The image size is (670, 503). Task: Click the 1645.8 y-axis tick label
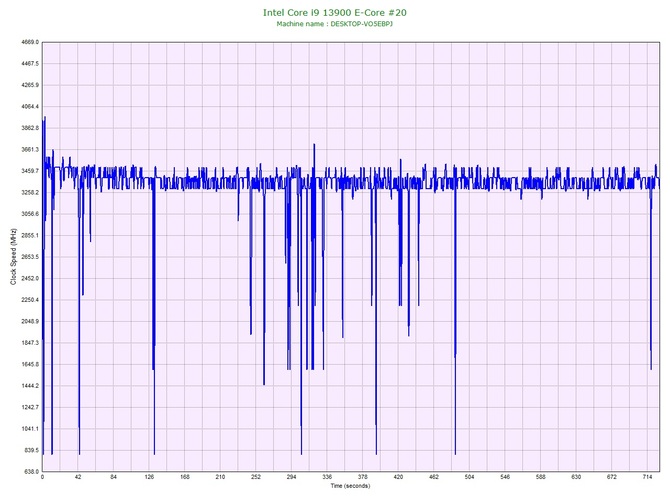click(x=30, y=365)
